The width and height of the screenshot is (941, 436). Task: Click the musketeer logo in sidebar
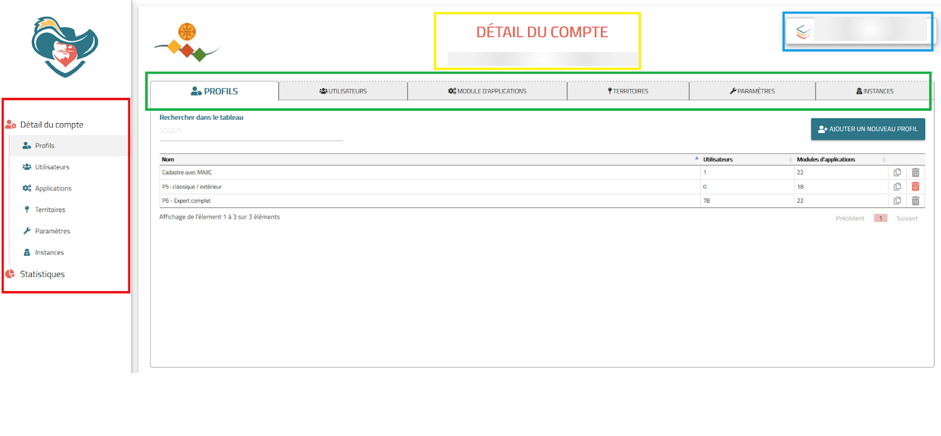pos(64,47)
